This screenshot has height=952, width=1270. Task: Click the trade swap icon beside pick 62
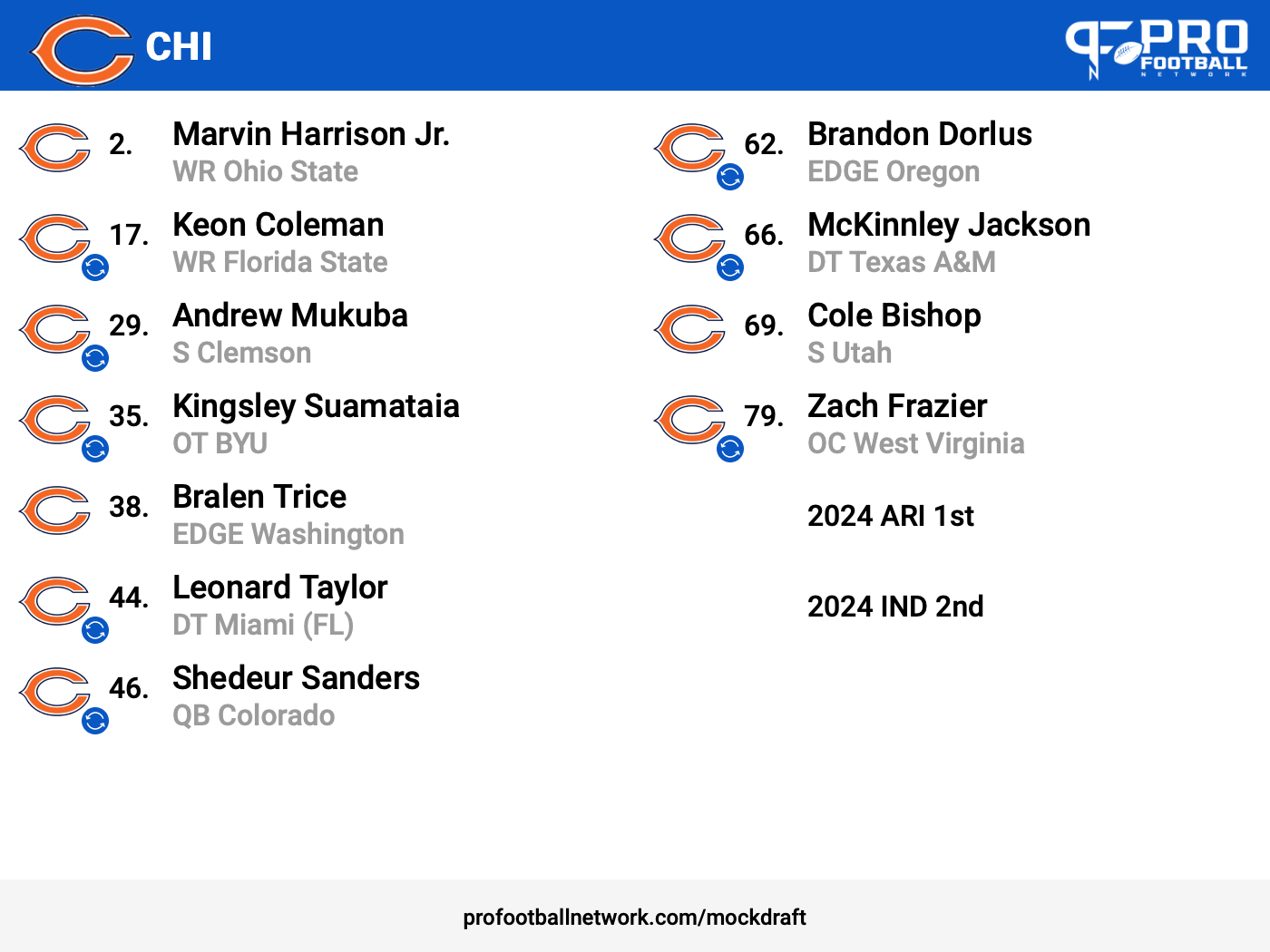pos(730,177)
